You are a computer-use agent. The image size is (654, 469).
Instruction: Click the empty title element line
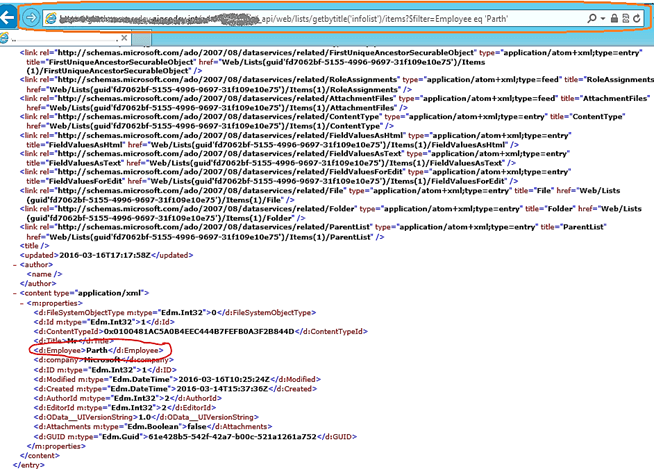[35, 246]
